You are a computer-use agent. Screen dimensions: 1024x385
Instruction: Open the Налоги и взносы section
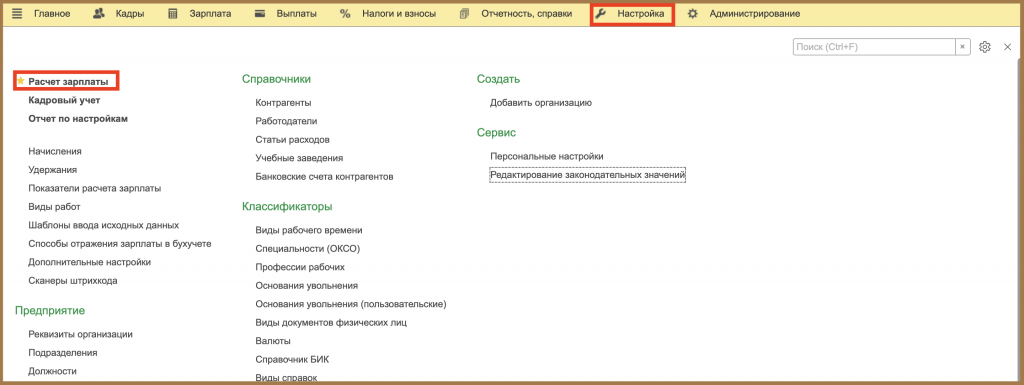tap(399, 13)
